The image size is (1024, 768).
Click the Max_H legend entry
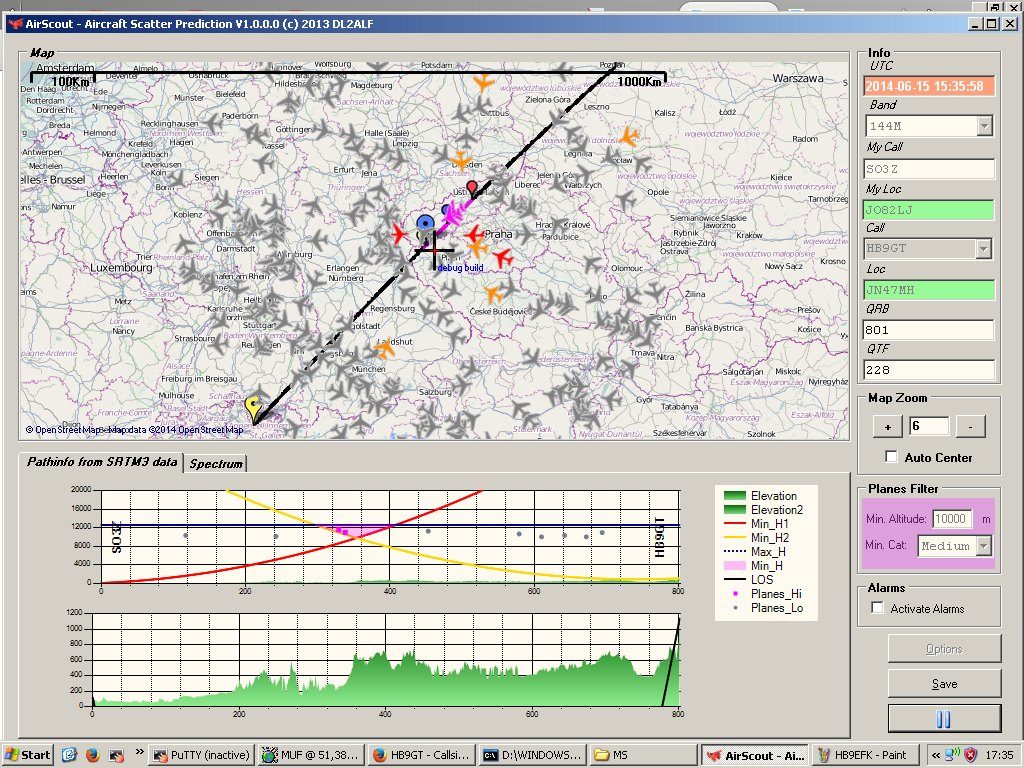click(756, 552)
